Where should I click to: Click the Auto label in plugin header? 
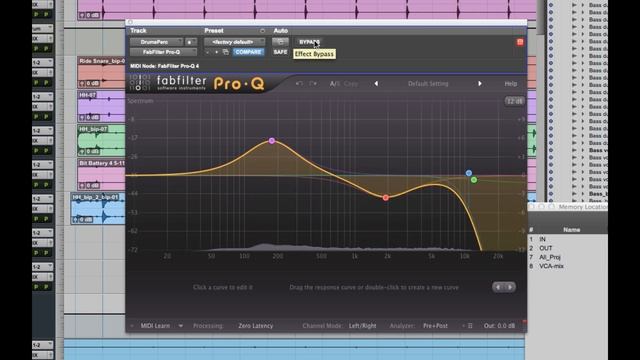(280, 31)
